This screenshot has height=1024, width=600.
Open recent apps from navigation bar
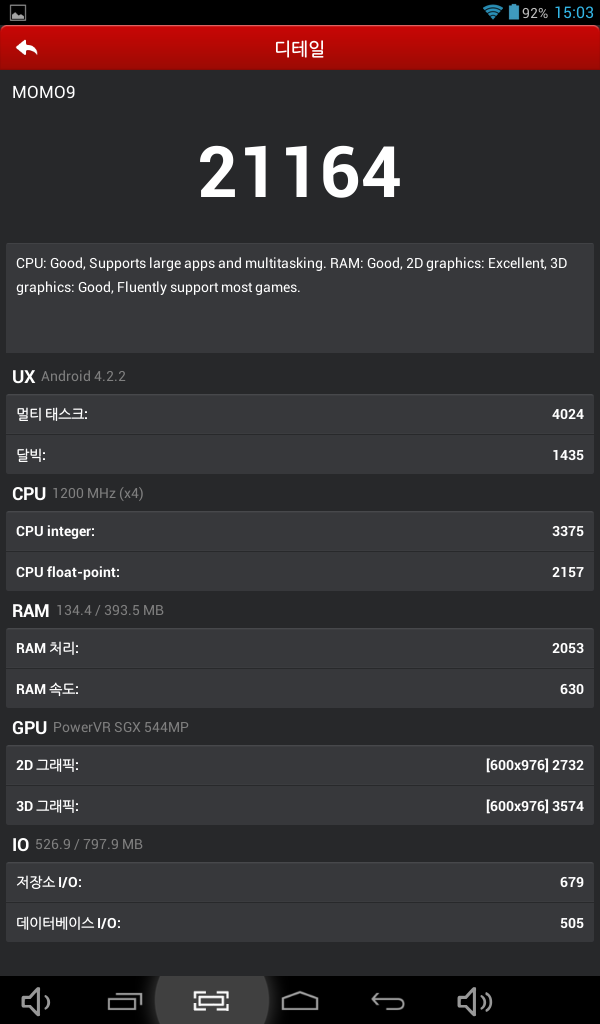(x=124, y=1000)
